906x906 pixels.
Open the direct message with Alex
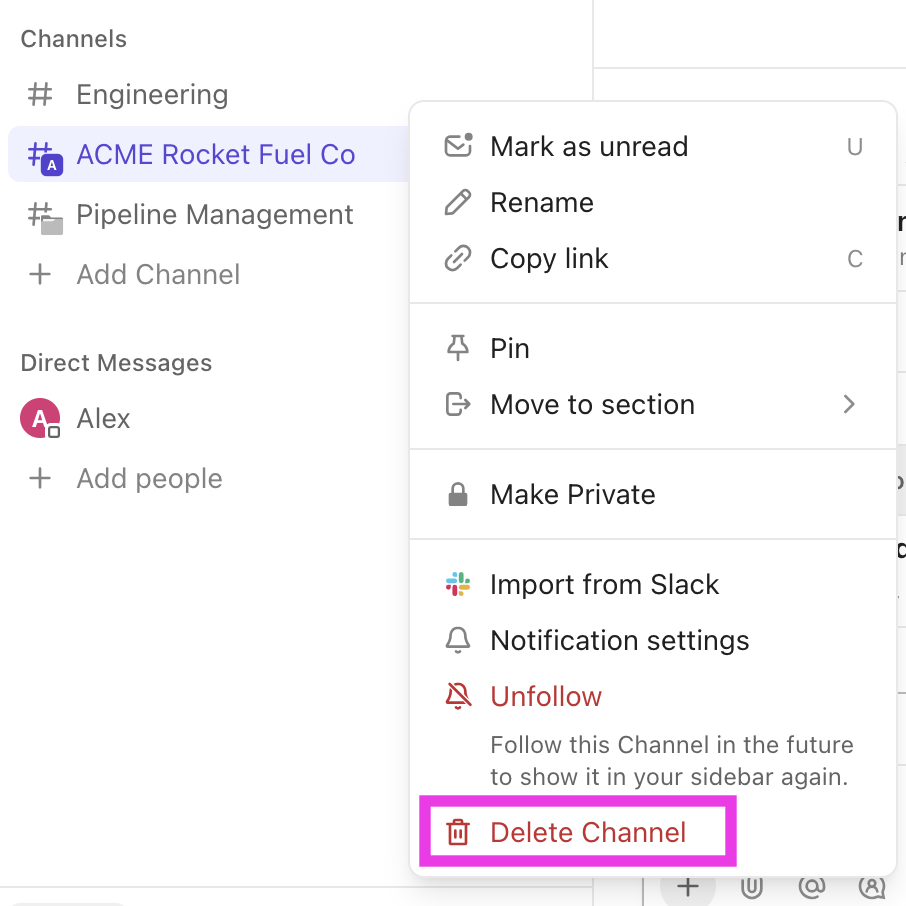point(103,419)
